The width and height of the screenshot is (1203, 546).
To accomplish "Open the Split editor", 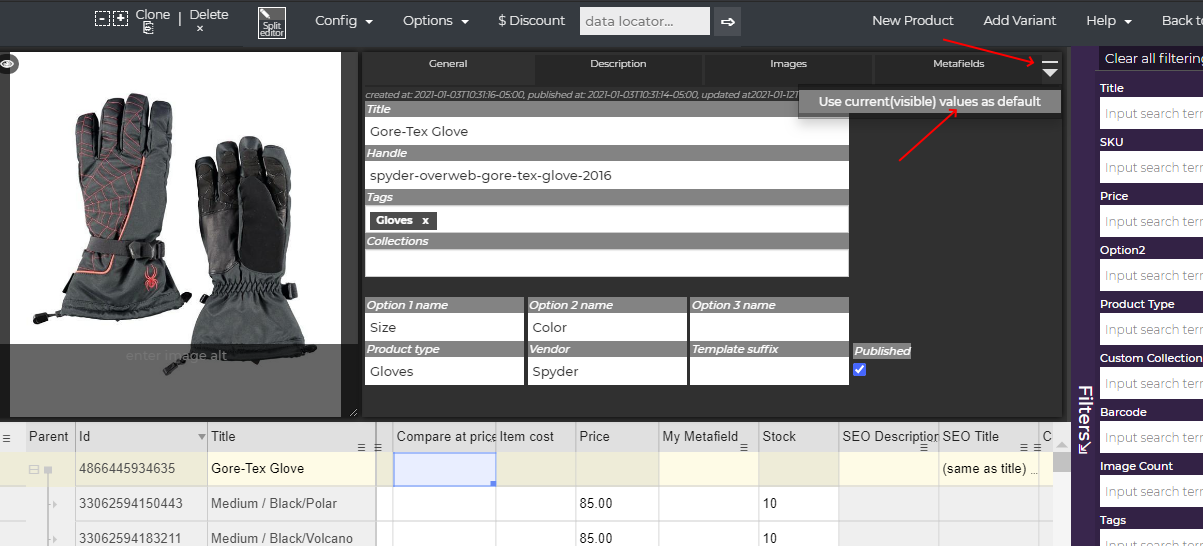I will point(271,23).
